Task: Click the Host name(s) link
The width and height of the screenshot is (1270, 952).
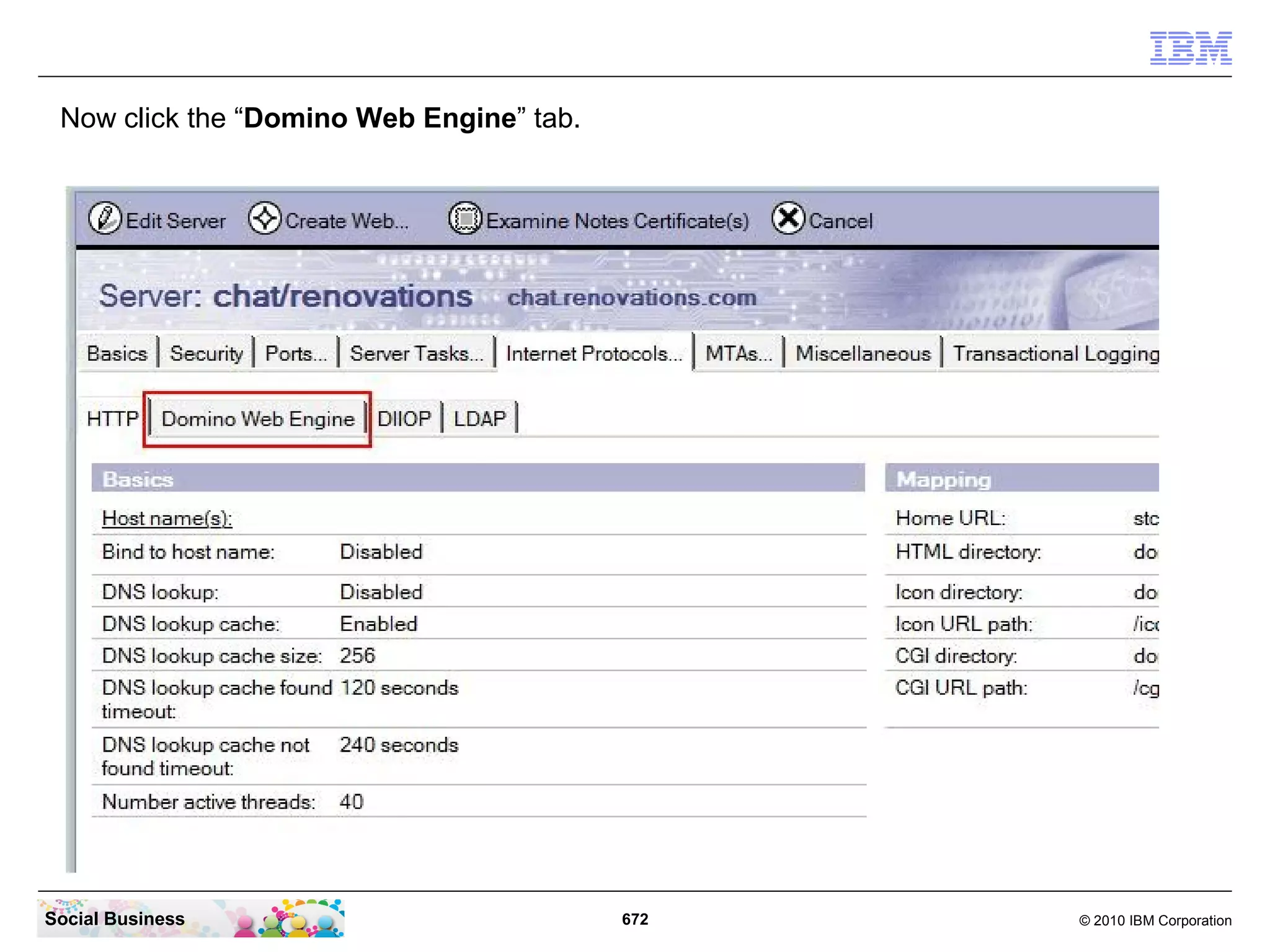Action: pos(167,518)
